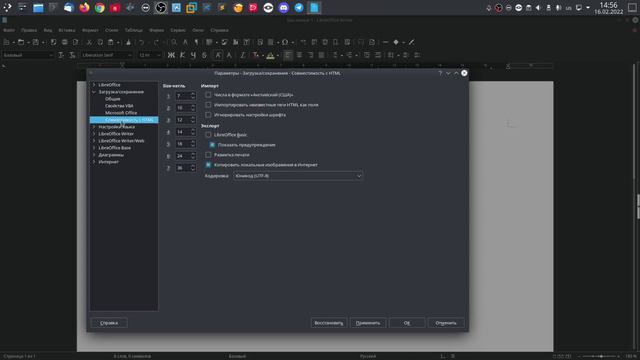Click the dialog help question mark icon

(440, 73)
